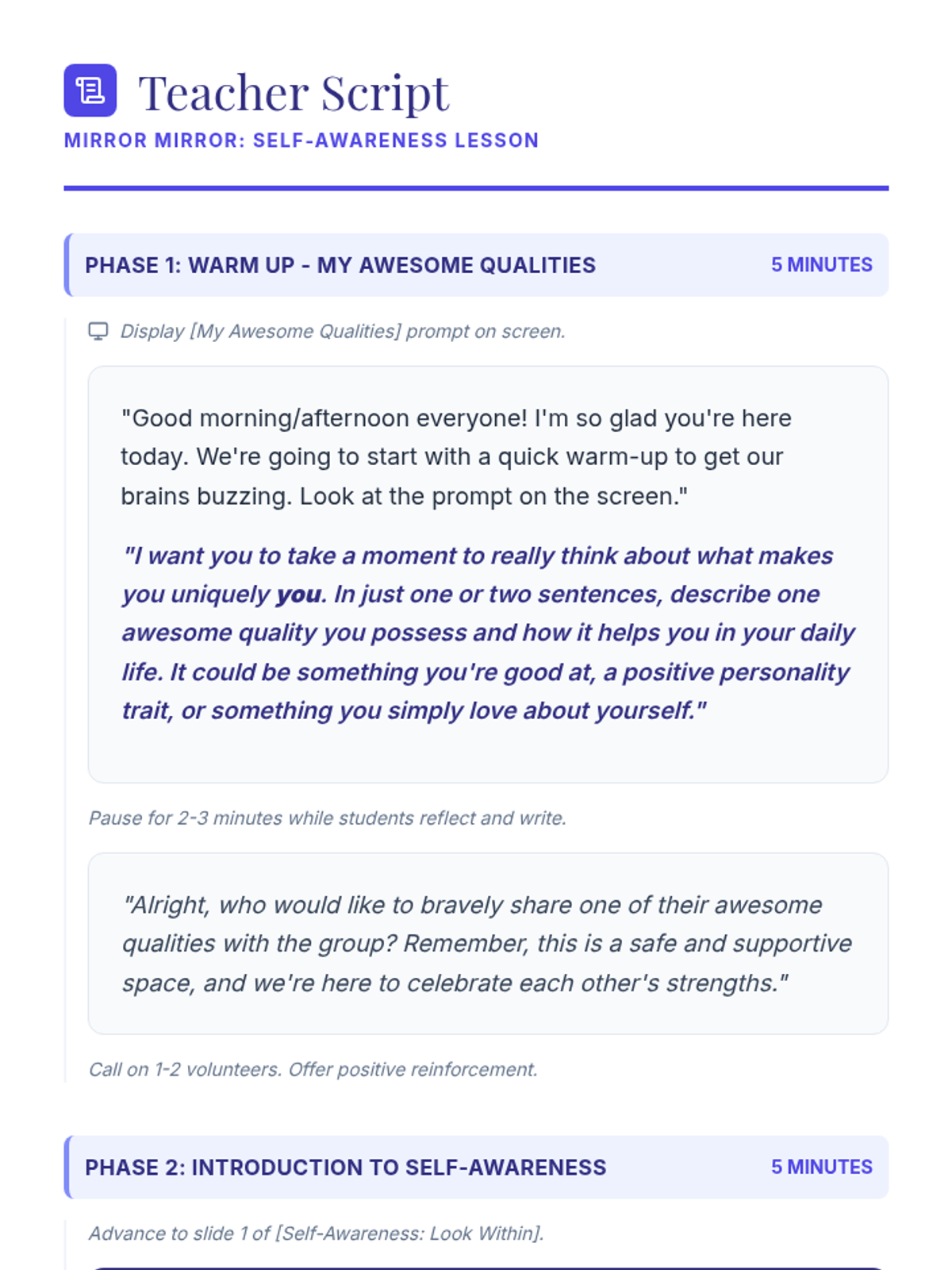Click the monitor icon before the Display instruction
The width and height of the screenshot is (952, 1270).
point(98,331)
